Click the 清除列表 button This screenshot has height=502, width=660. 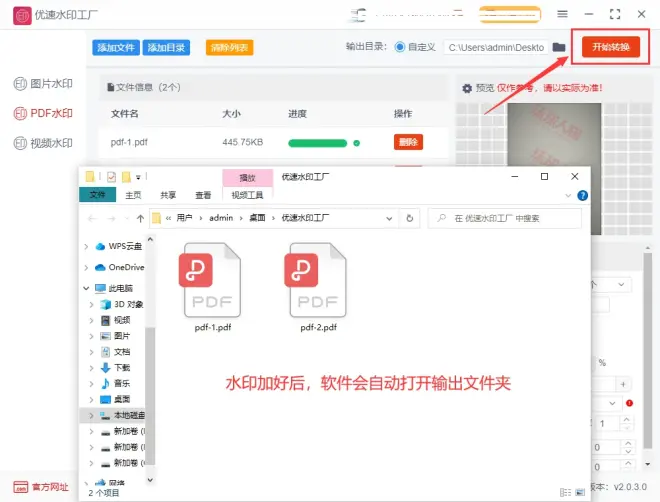pyautogui.click(x=229, y=47)
